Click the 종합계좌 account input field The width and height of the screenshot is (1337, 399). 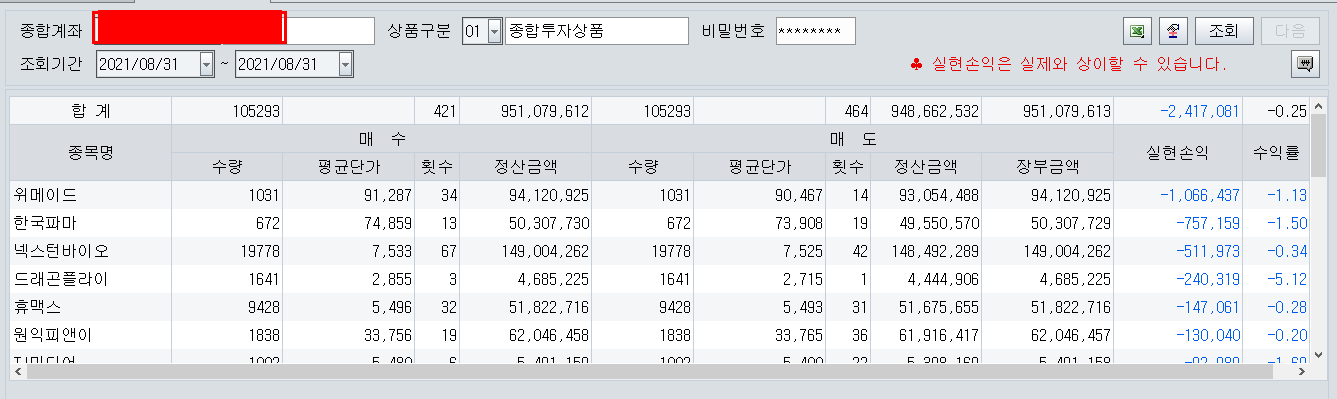coord(234,30)
